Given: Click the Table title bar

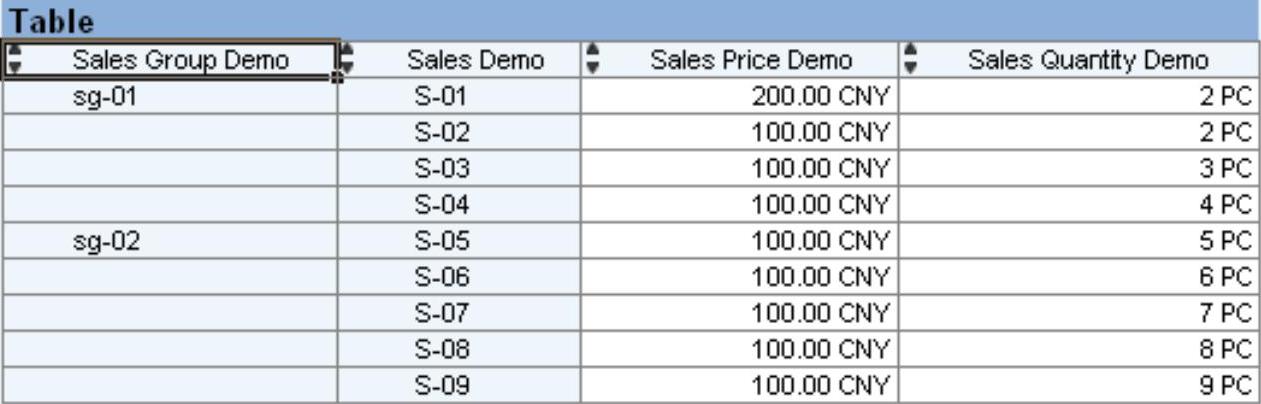Looking at the screenshot, I should tap(630, 20).
